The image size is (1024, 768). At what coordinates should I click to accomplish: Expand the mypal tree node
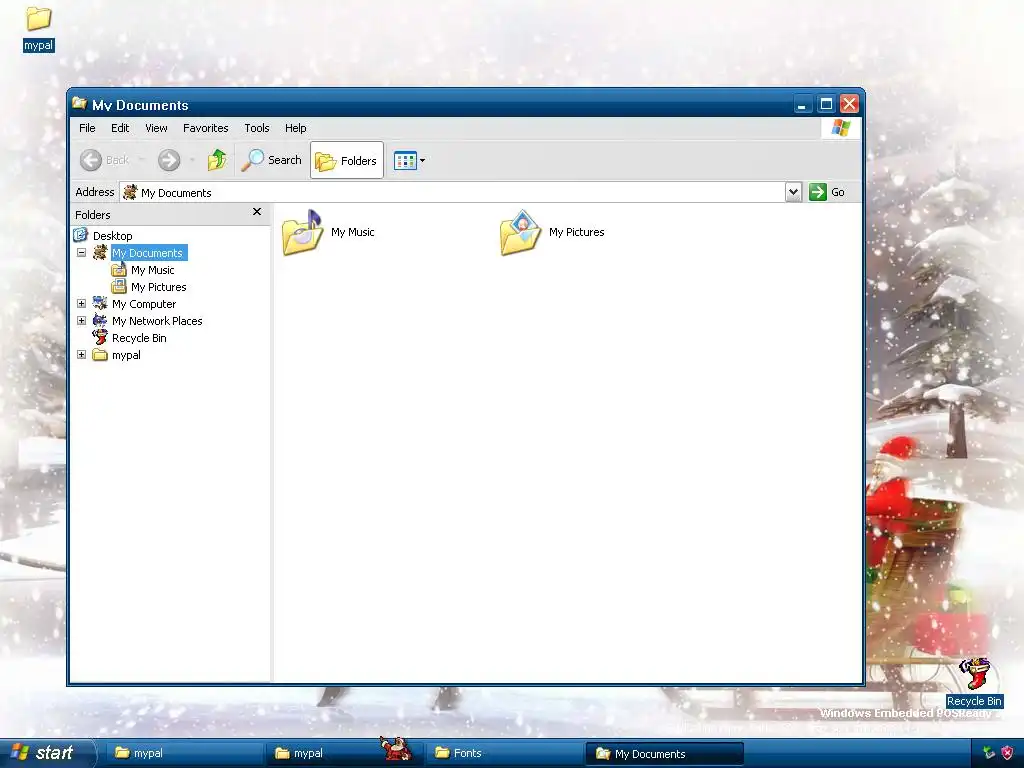pos(82,354)
